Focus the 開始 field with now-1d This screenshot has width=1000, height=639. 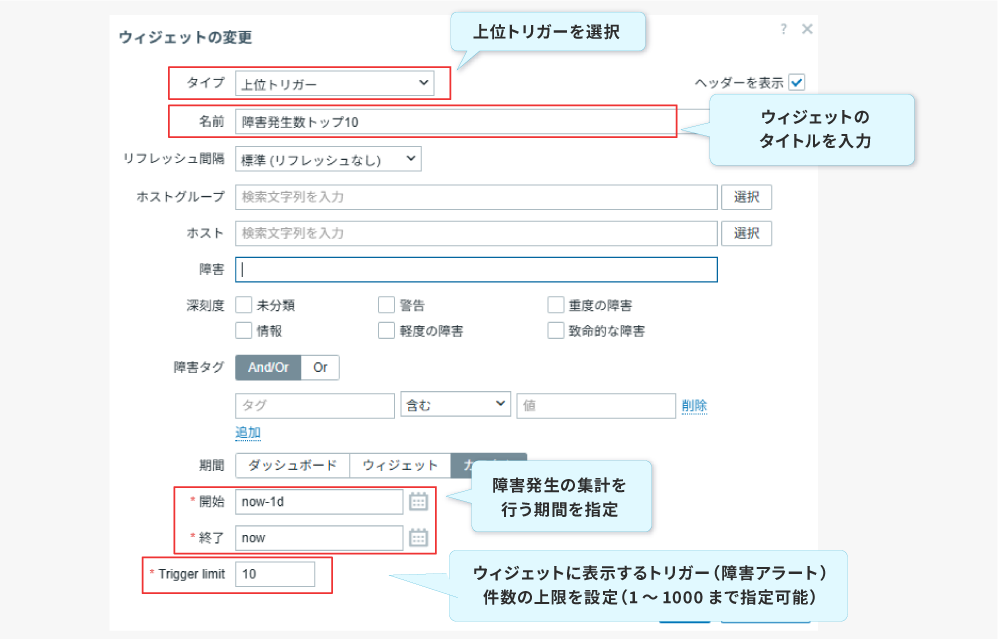click(x=319, y=502)
